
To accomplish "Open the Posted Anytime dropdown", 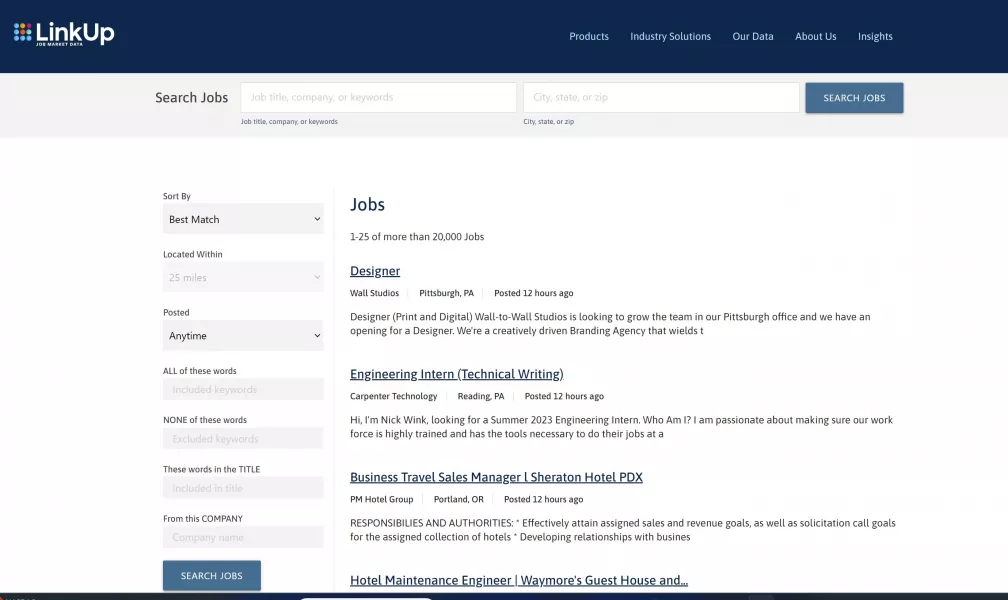I will (x=243, y=336).
